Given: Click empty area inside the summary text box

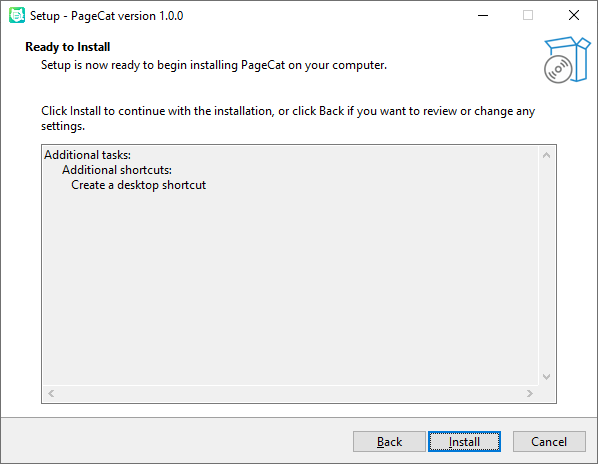Looking at the screenshot, I should [x=290, y=286].
